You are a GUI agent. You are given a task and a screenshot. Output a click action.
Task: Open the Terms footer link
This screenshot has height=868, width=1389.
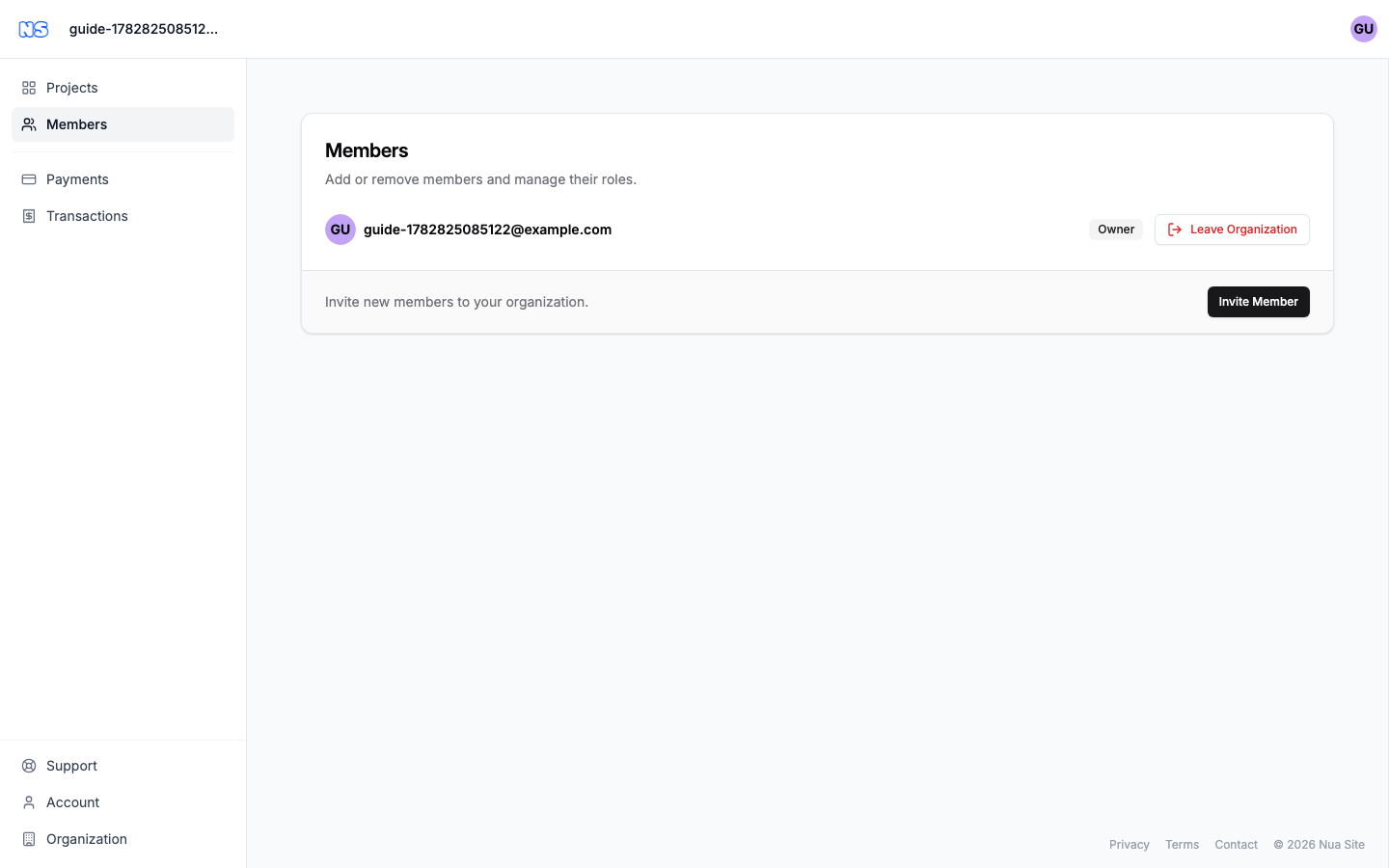click(1182, 845)
